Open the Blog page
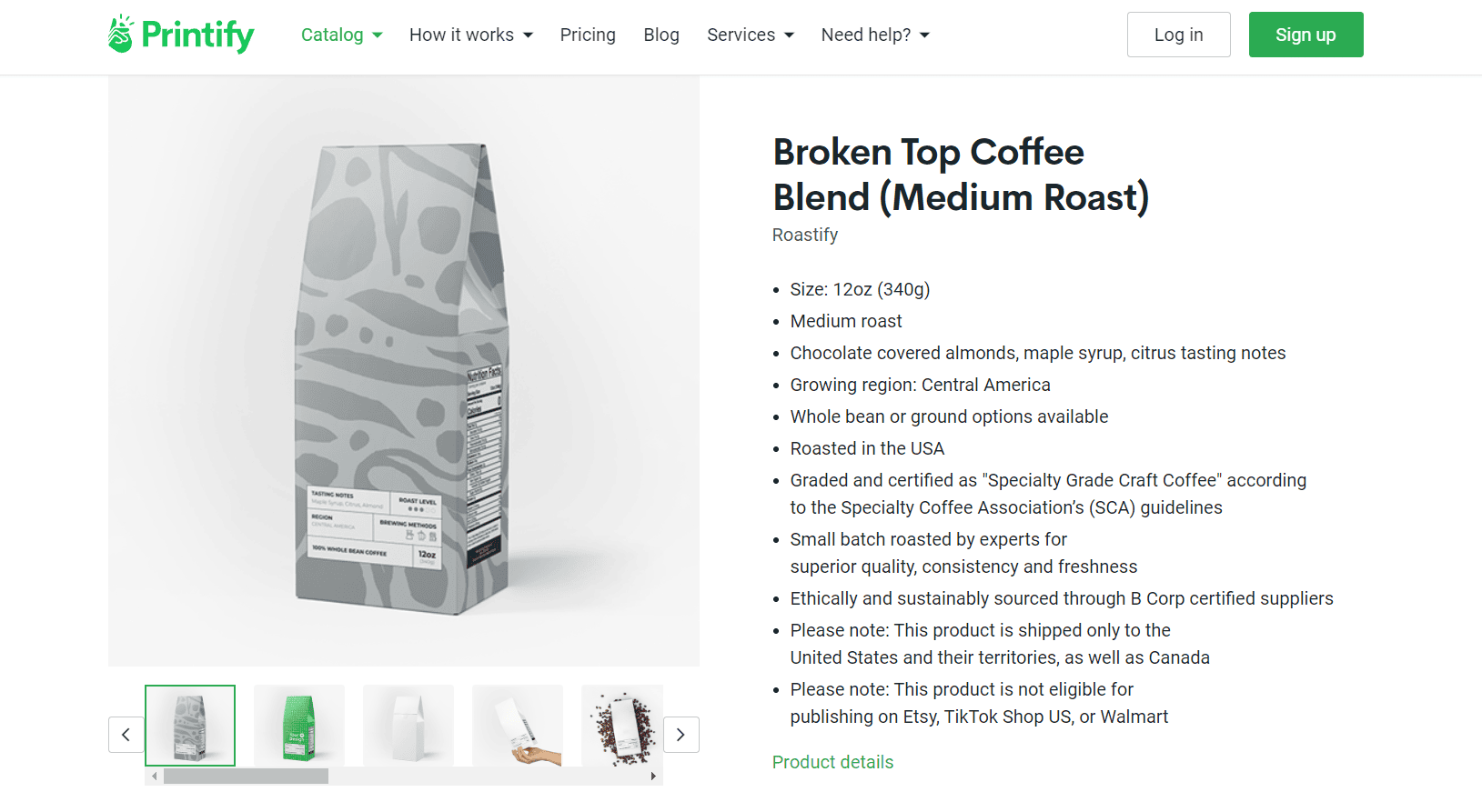 pyautogui.click(x=661, y=35)
